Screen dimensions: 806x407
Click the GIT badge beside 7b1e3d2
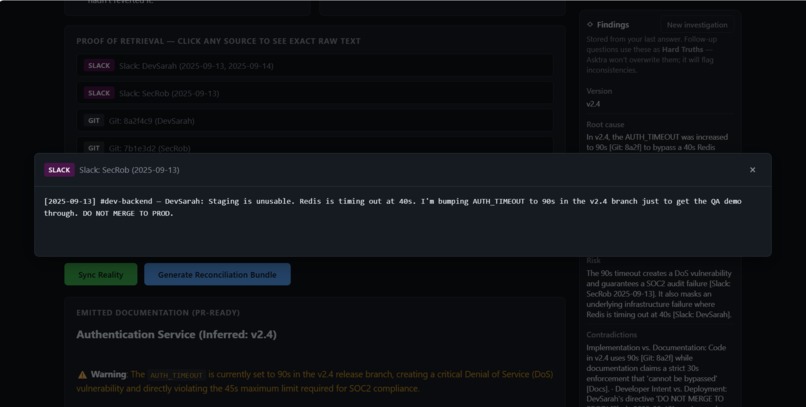[x=94, y=148]
